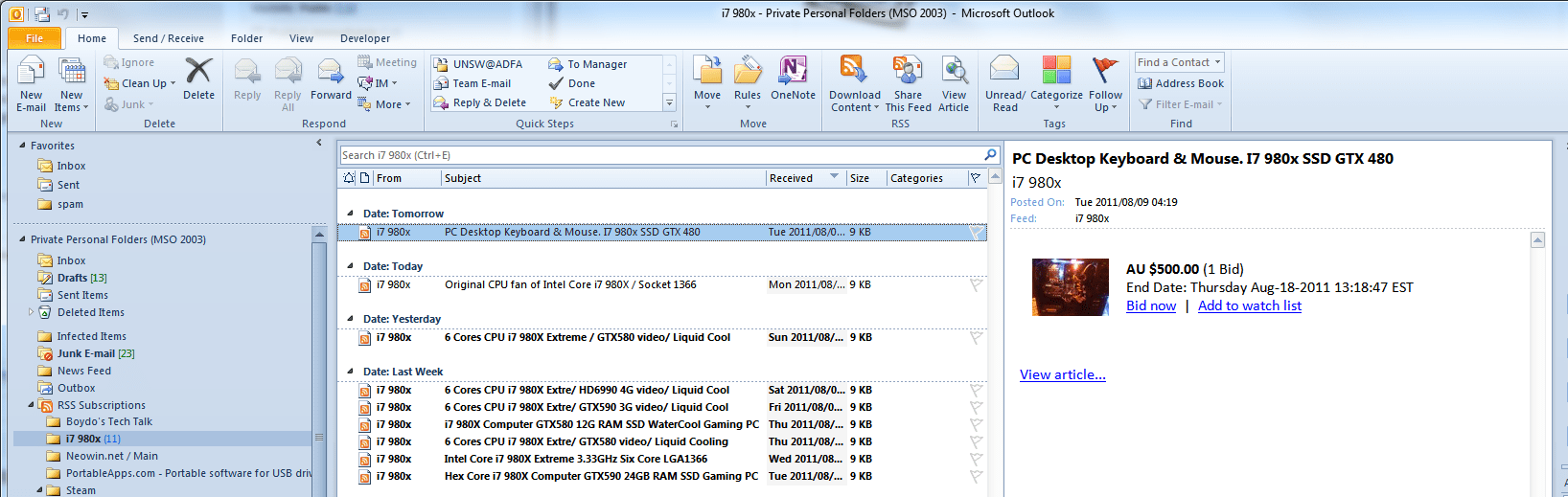Viewport: 1568px width, 497px height.
Task: Open the Follow Up flag menu
Action: 1105,84
